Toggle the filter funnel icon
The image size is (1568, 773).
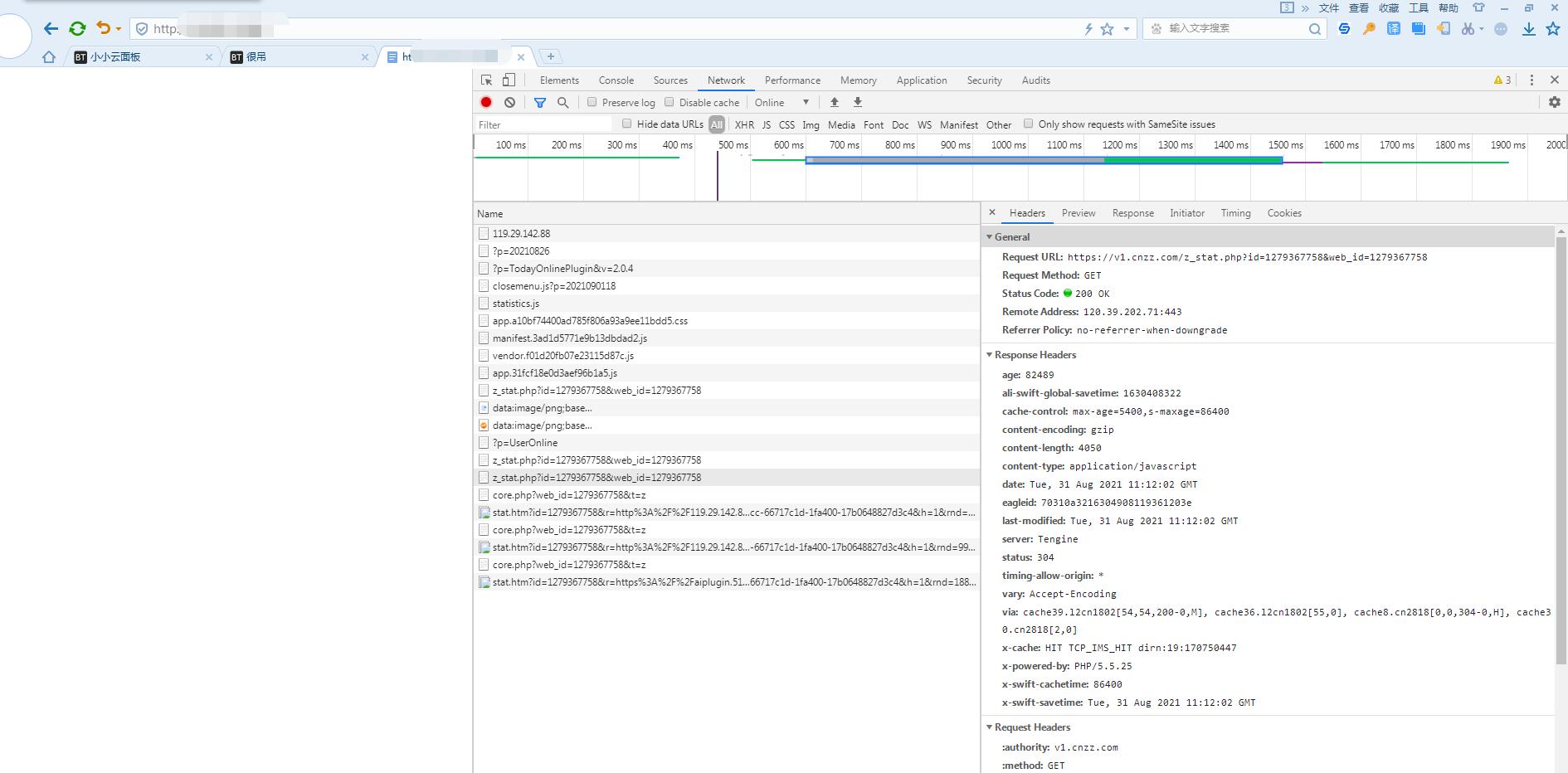pos(540,102)
